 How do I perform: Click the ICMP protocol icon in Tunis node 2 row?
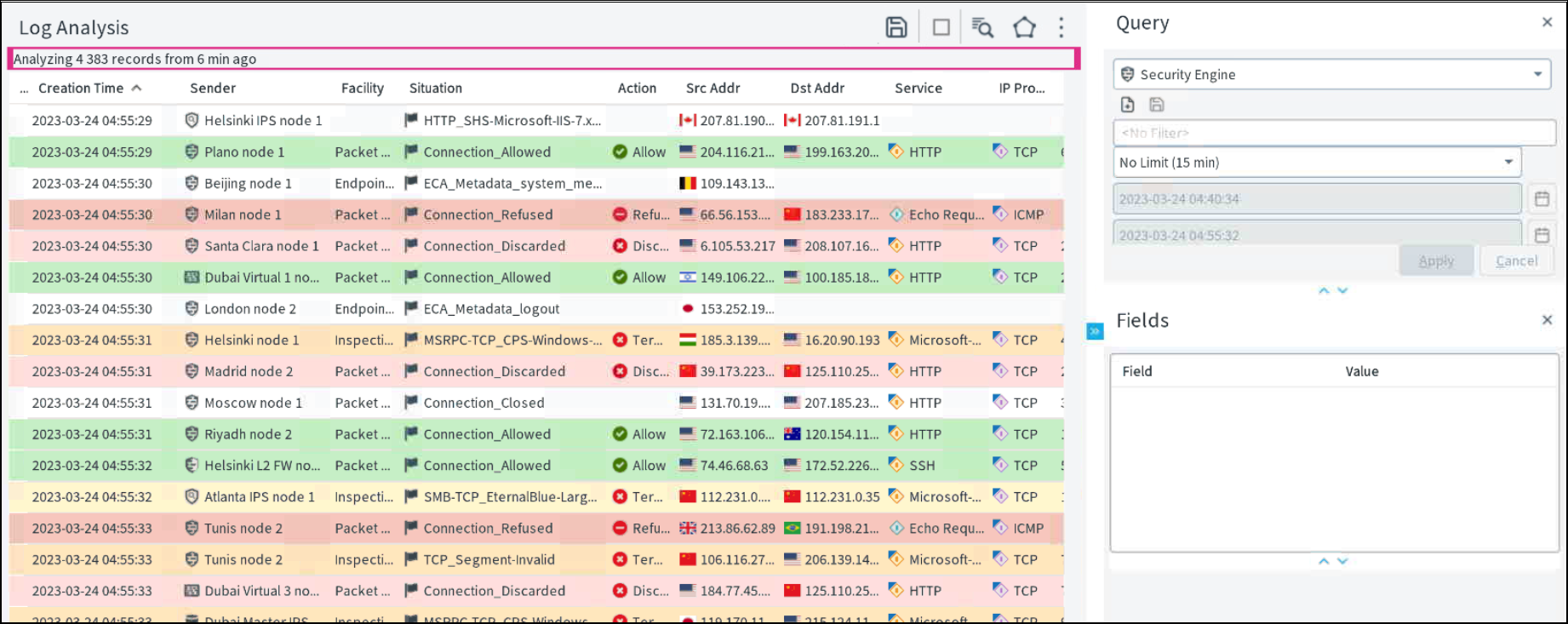coord(999,528)
